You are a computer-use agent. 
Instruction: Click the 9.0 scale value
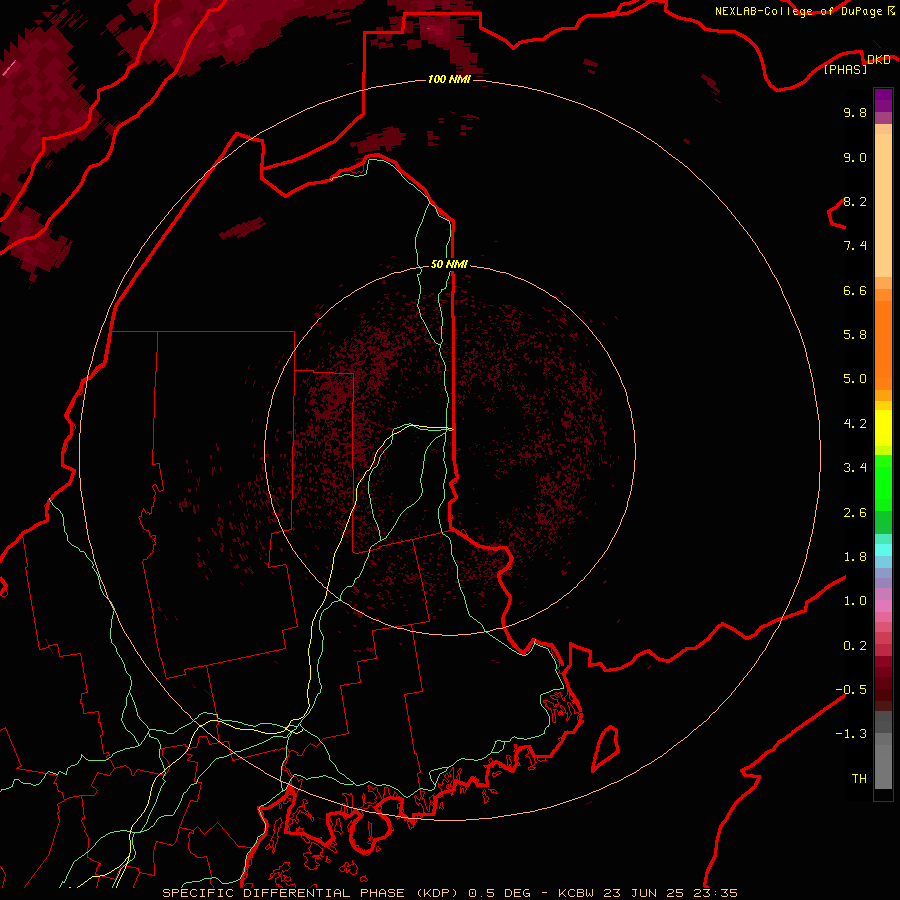855,157
